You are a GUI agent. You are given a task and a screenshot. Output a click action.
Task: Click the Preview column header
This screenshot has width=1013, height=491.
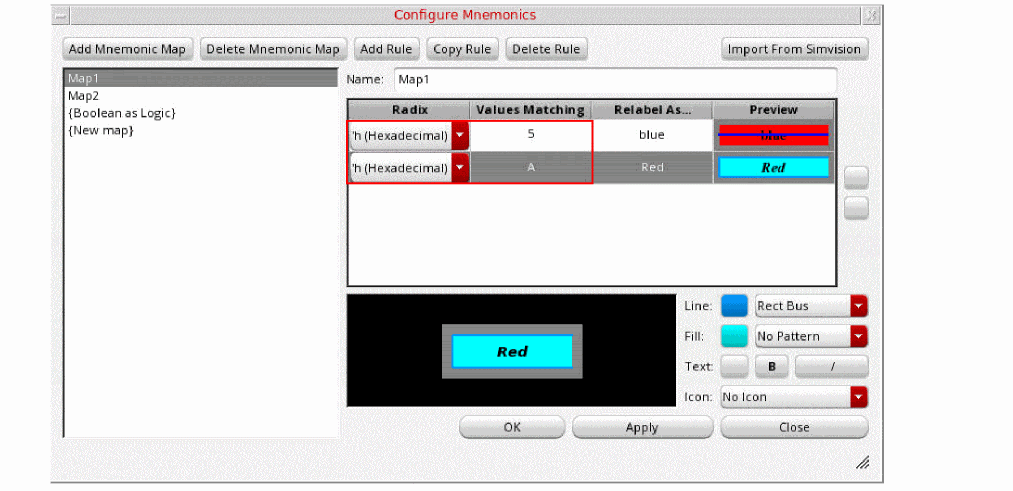[x=773, y=110]
